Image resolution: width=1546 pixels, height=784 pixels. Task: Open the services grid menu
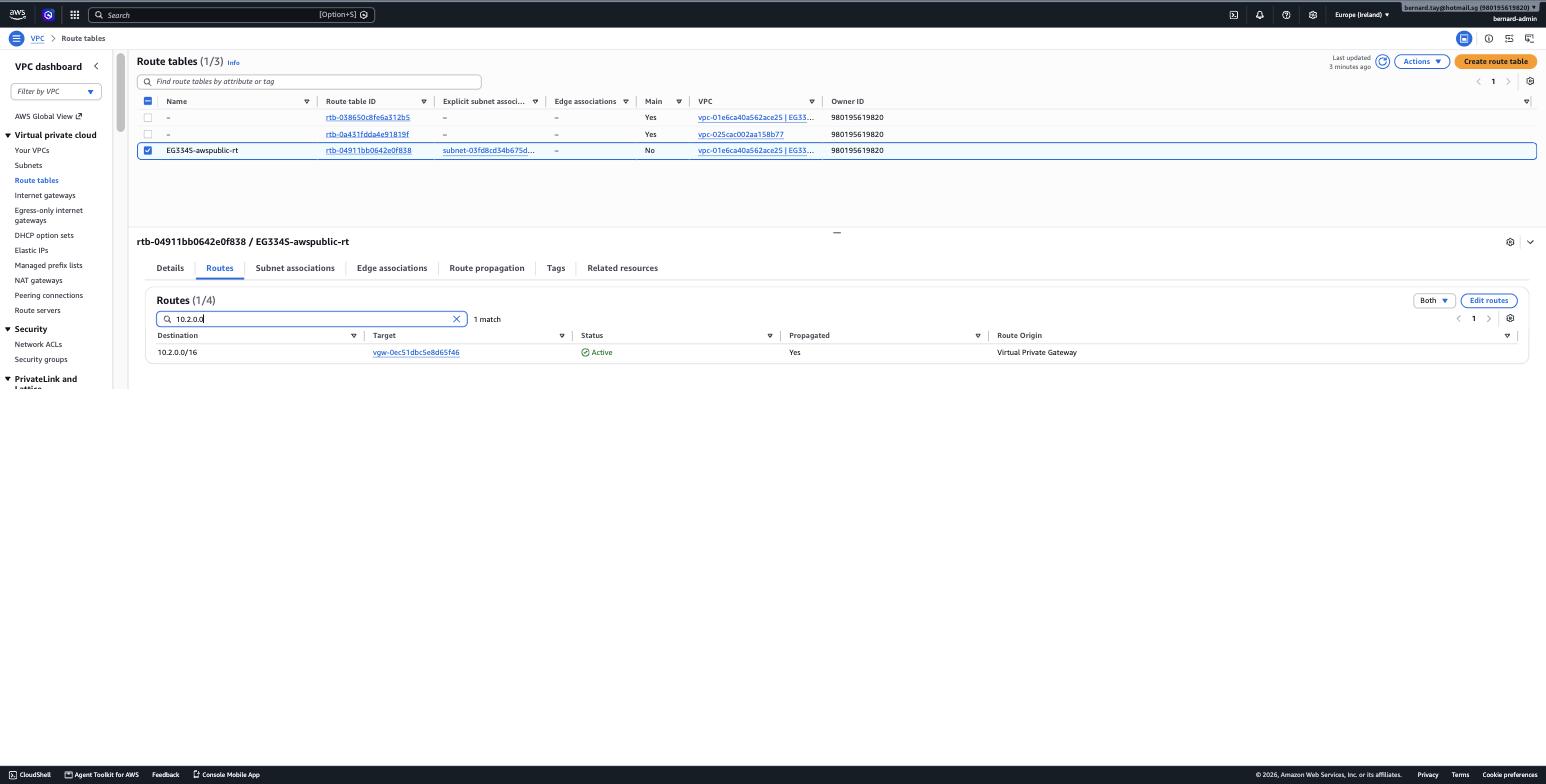[x=74, y=15]
